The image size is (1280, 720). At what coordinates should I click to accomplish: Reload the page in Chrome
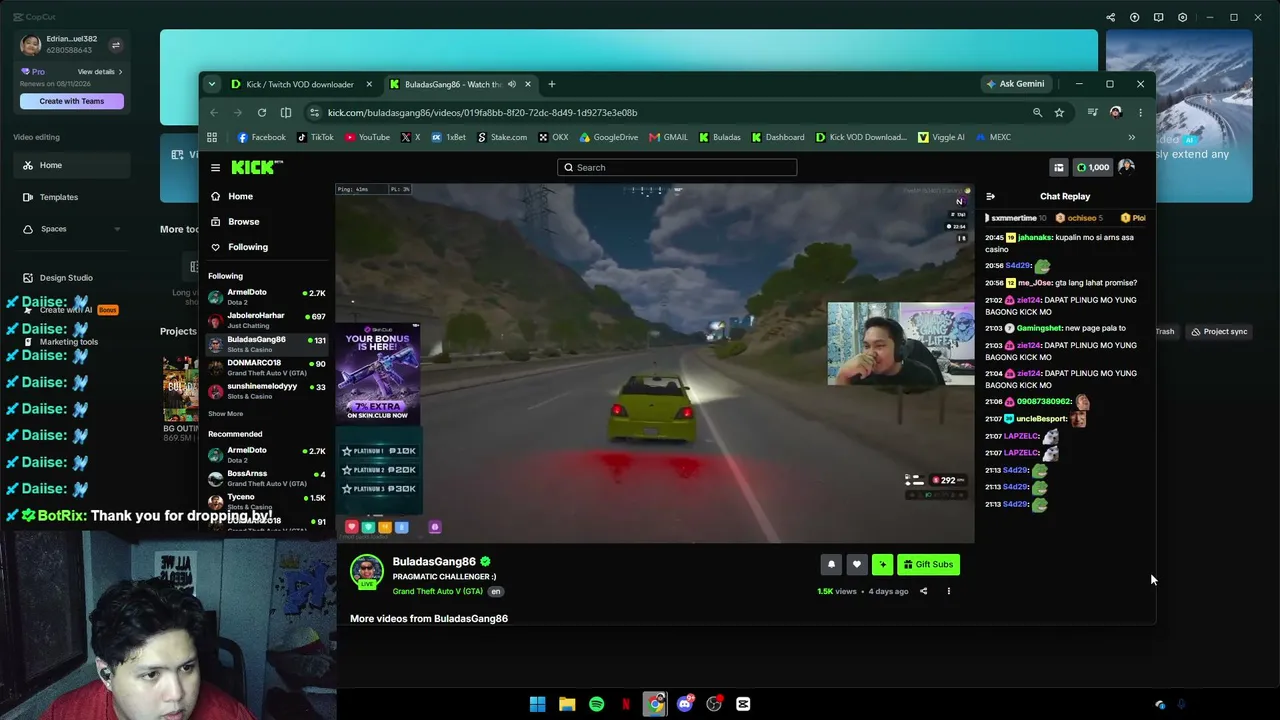tap(262, 113)
